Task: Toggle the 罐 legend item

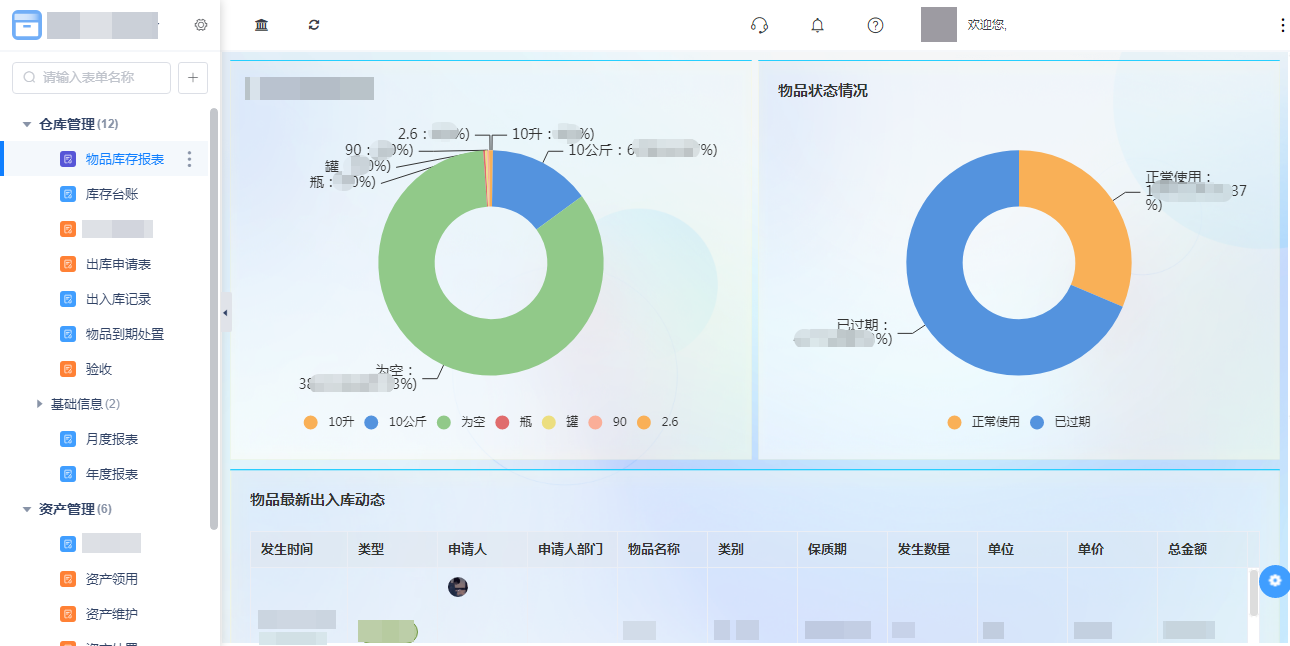Action: (560, 422)
